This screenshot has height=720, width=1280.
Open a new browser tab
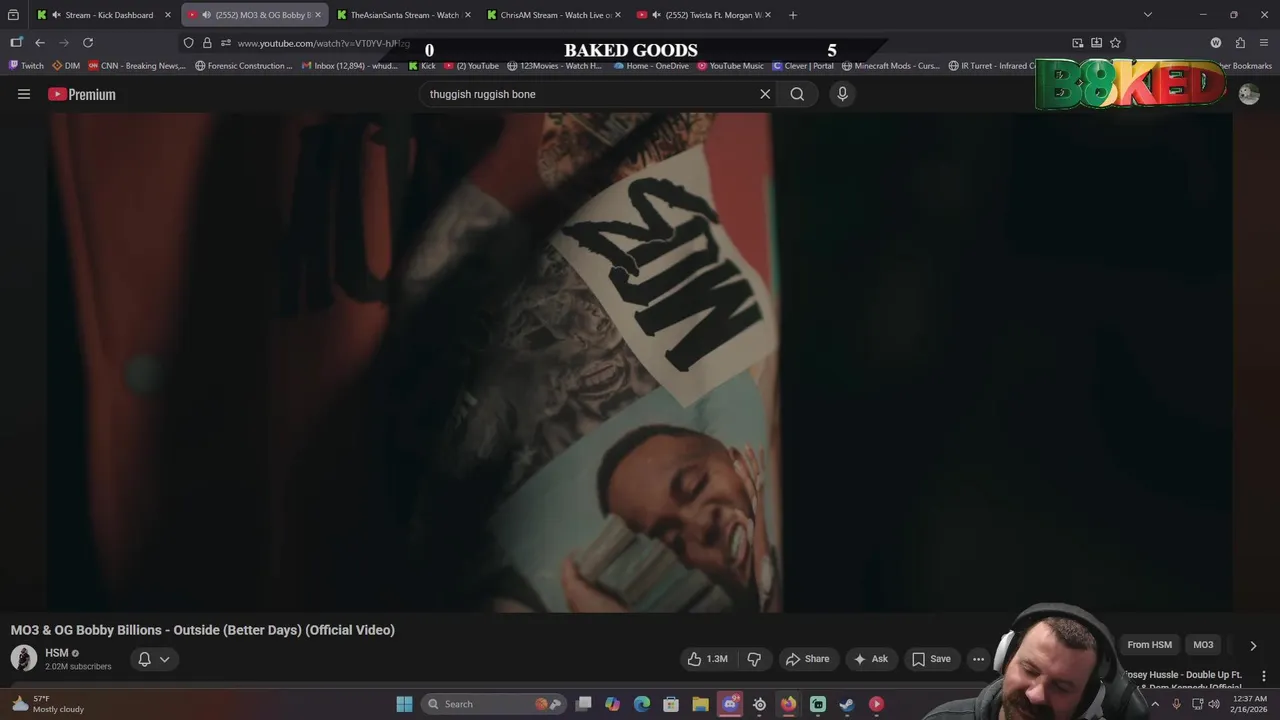(x=793, y=15)
